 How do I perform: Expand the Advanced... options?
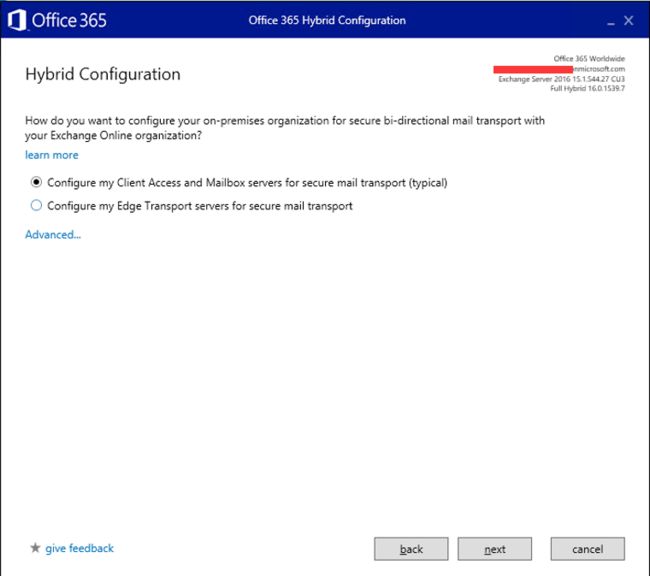coord(53,234)
